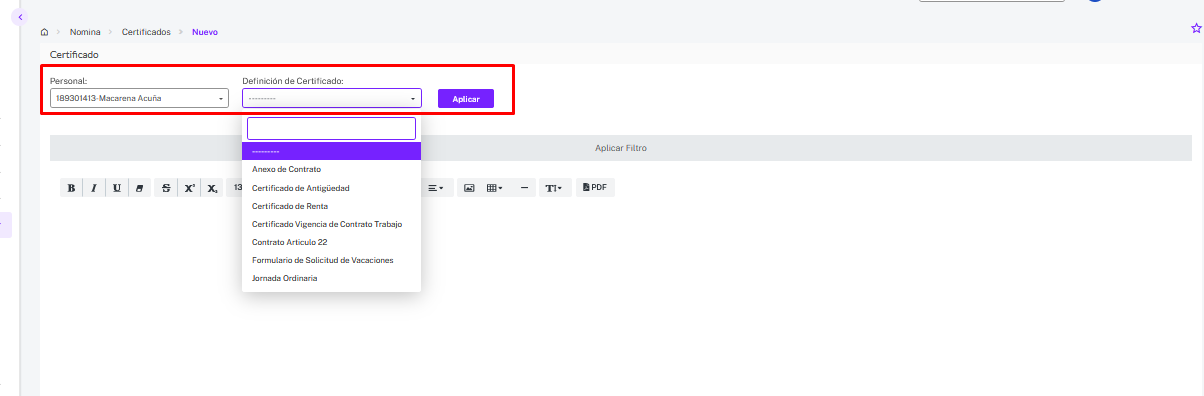Select Certificado de Renta option
This screenshot has height=396, width=1204.
331,206
